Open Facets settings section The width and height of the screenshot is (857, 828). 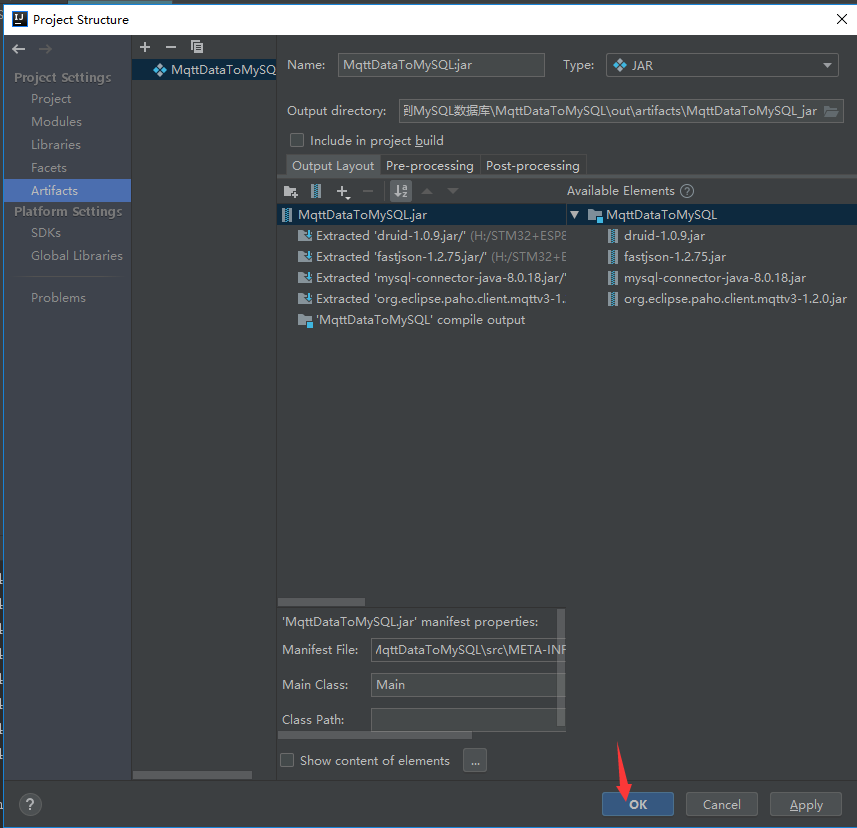point(49,168)
